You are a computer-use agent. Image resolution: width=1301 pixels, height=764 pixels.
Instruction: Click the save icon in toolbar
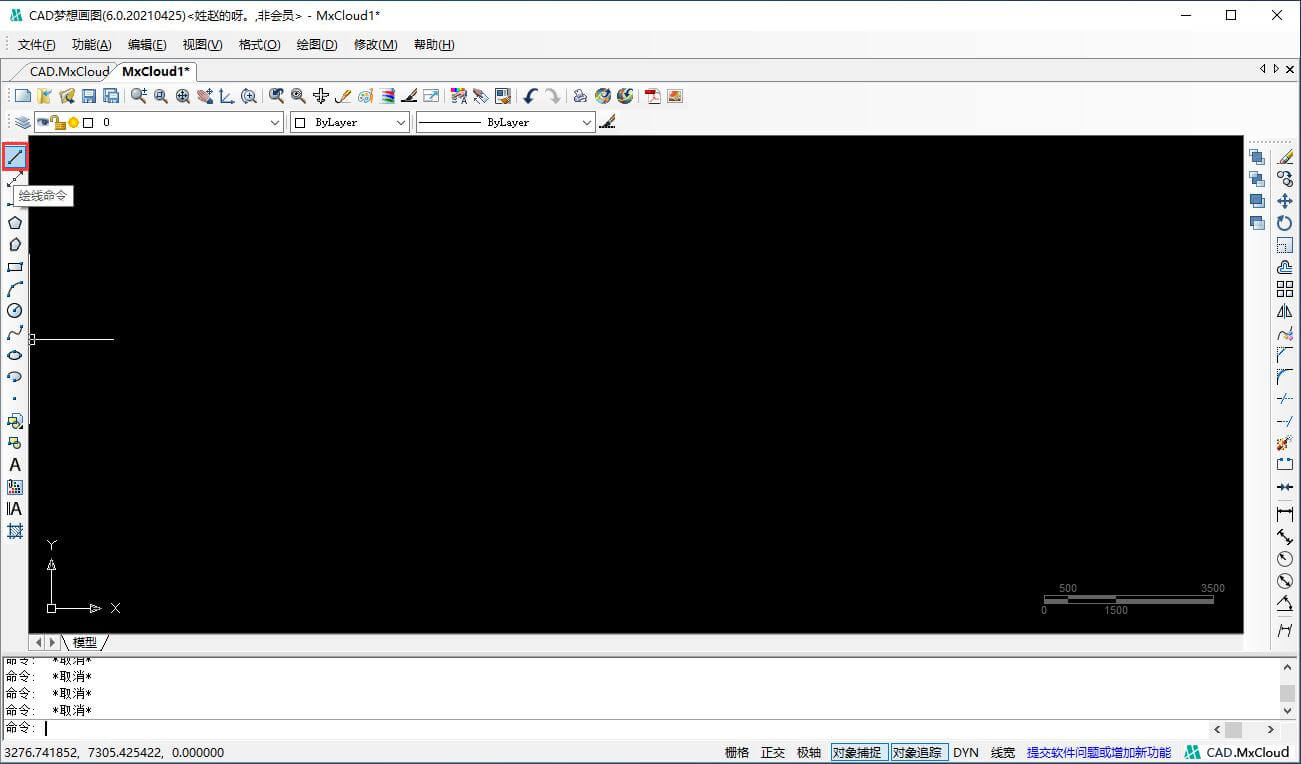(x=89, y=96)
